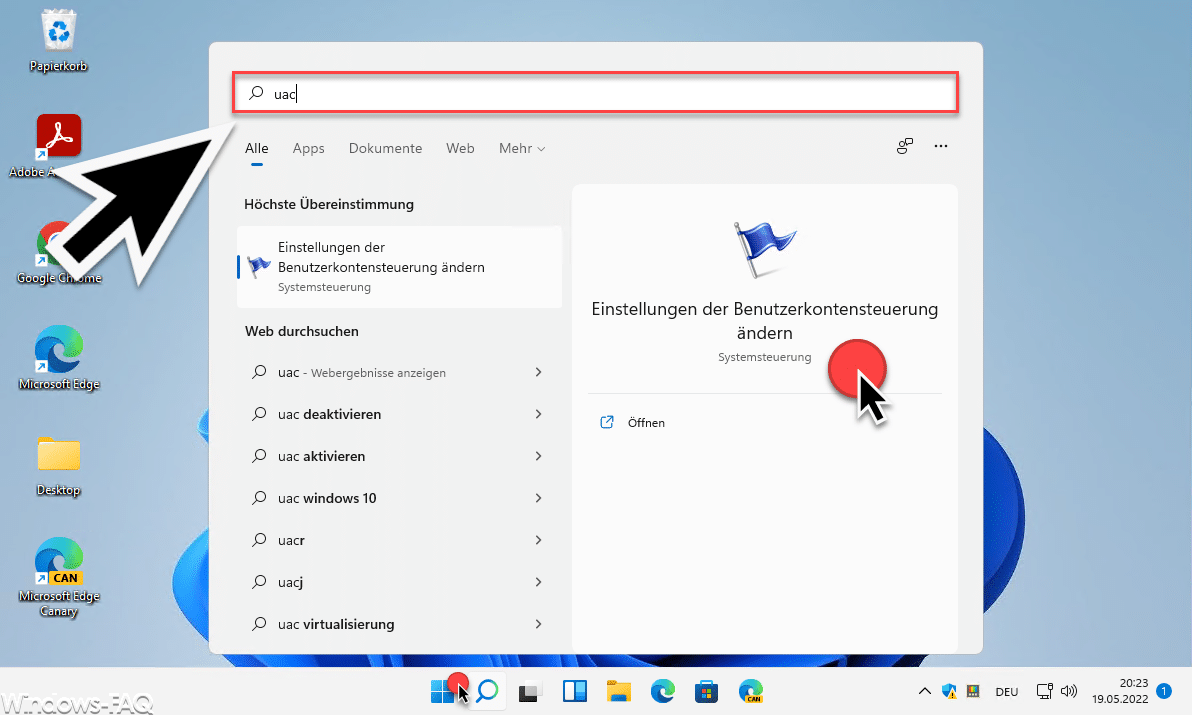Expand arrow next to "uacj"
The height and width of the screenshot is (715, 1192).
[538, 582]
